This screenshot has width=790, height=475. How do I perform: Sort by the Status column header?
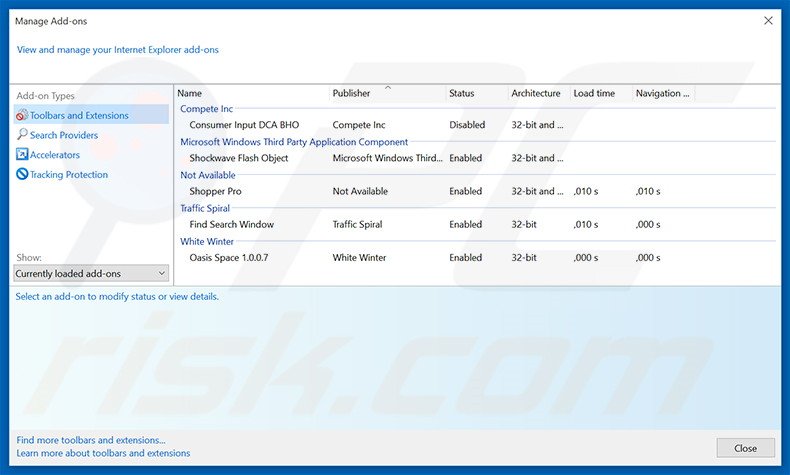coord(462,93)
